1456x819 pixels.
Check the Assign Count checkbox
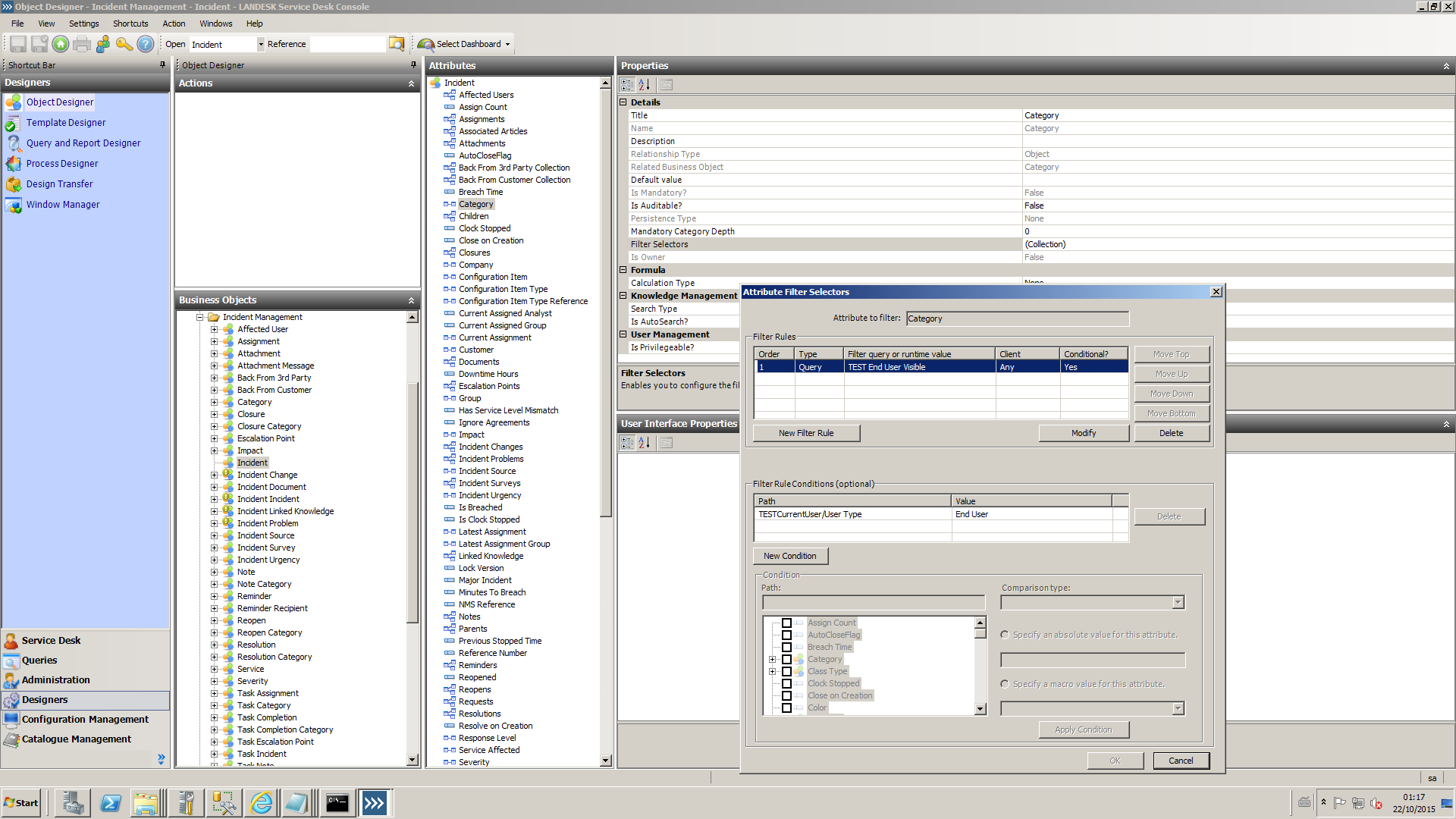(786, 623)
